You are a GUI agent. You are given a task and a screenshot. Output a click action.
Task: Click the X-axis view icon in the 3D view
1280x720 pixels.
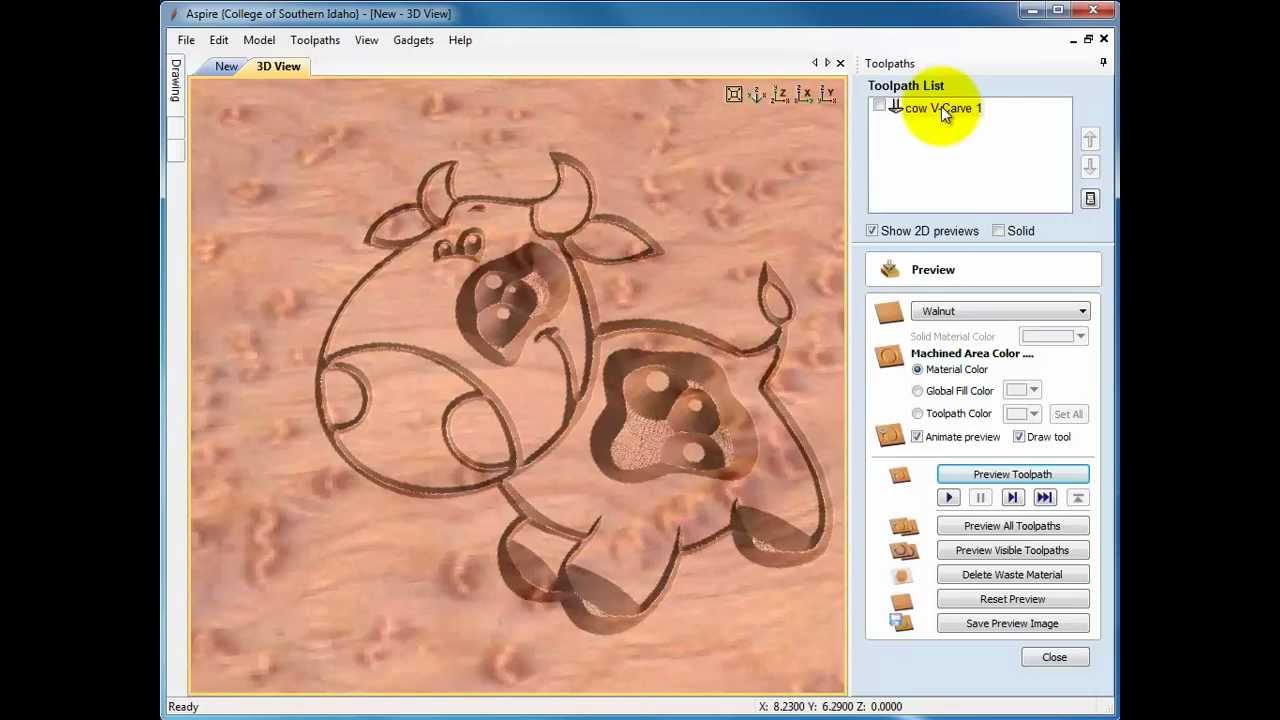click(806, 94)
